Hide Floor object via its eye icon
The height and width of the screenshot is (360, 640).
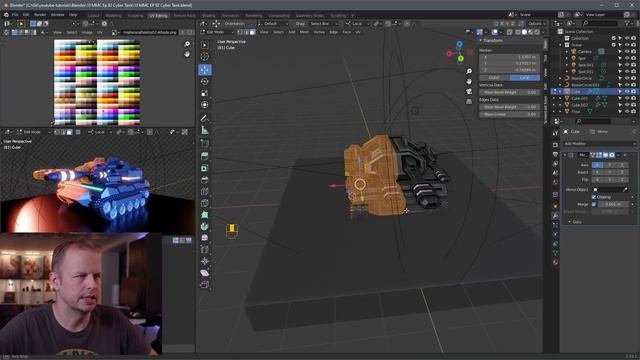click(x=627, y=111)
